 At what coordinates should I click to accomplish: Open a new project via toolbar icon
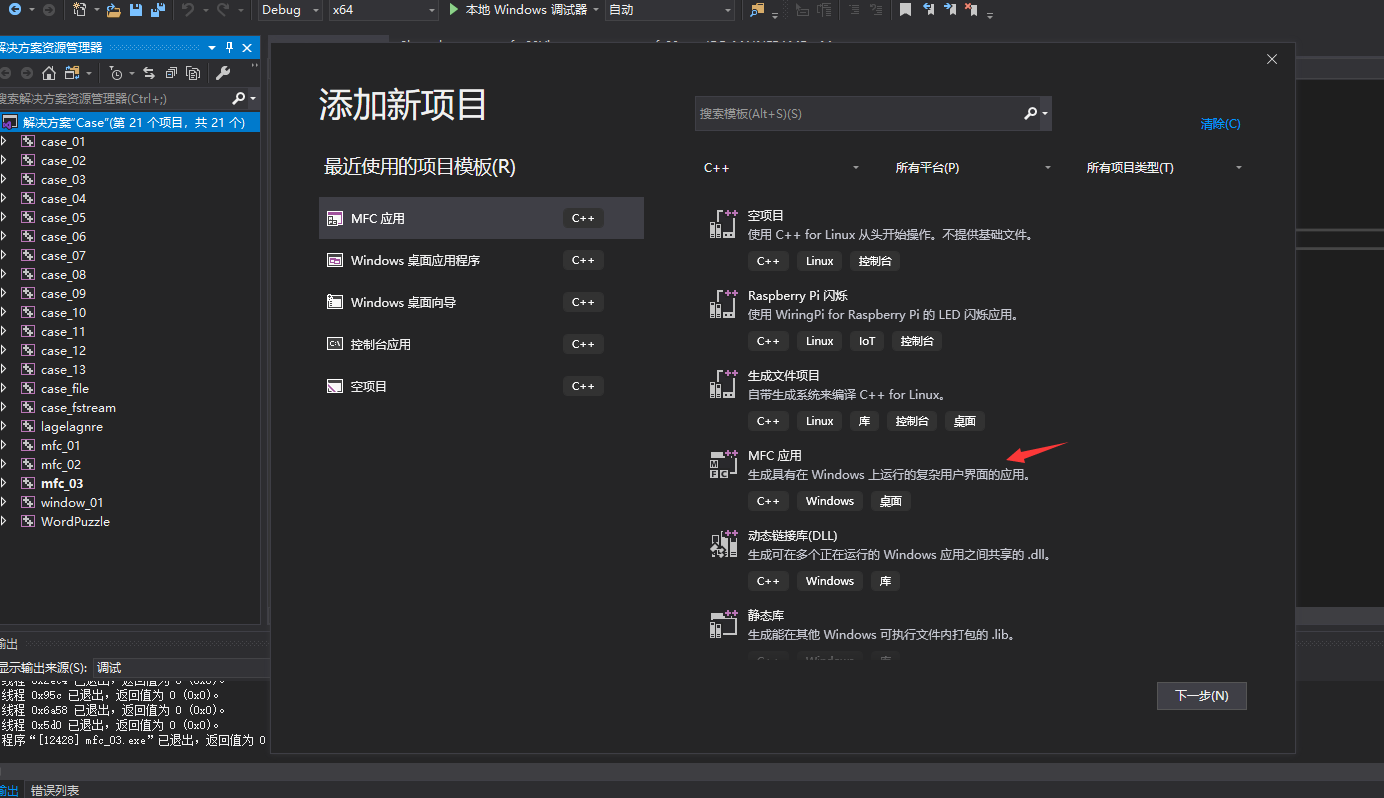coord(79,10)
